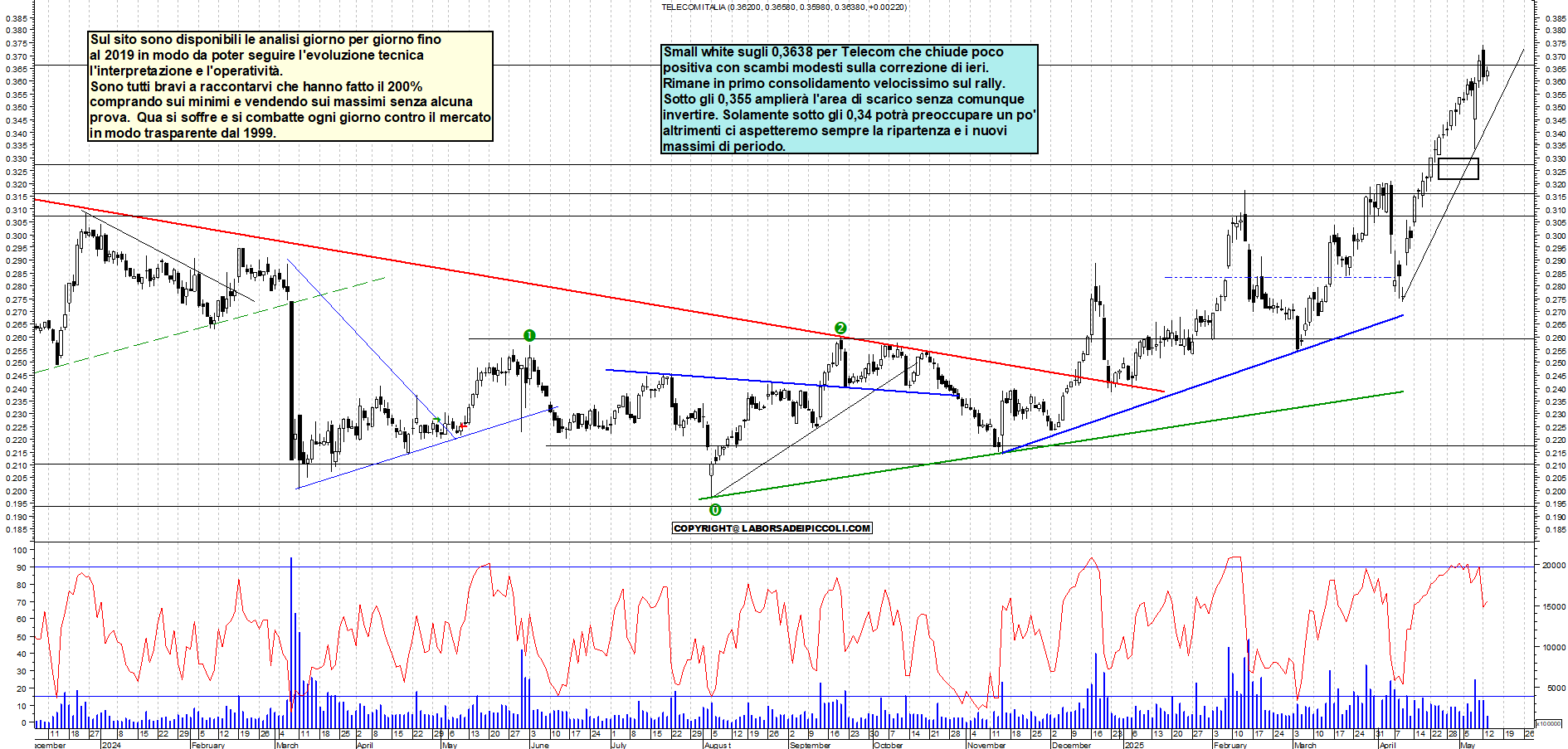Click the 20000 volume scale value

click(x=1553, y=565)
